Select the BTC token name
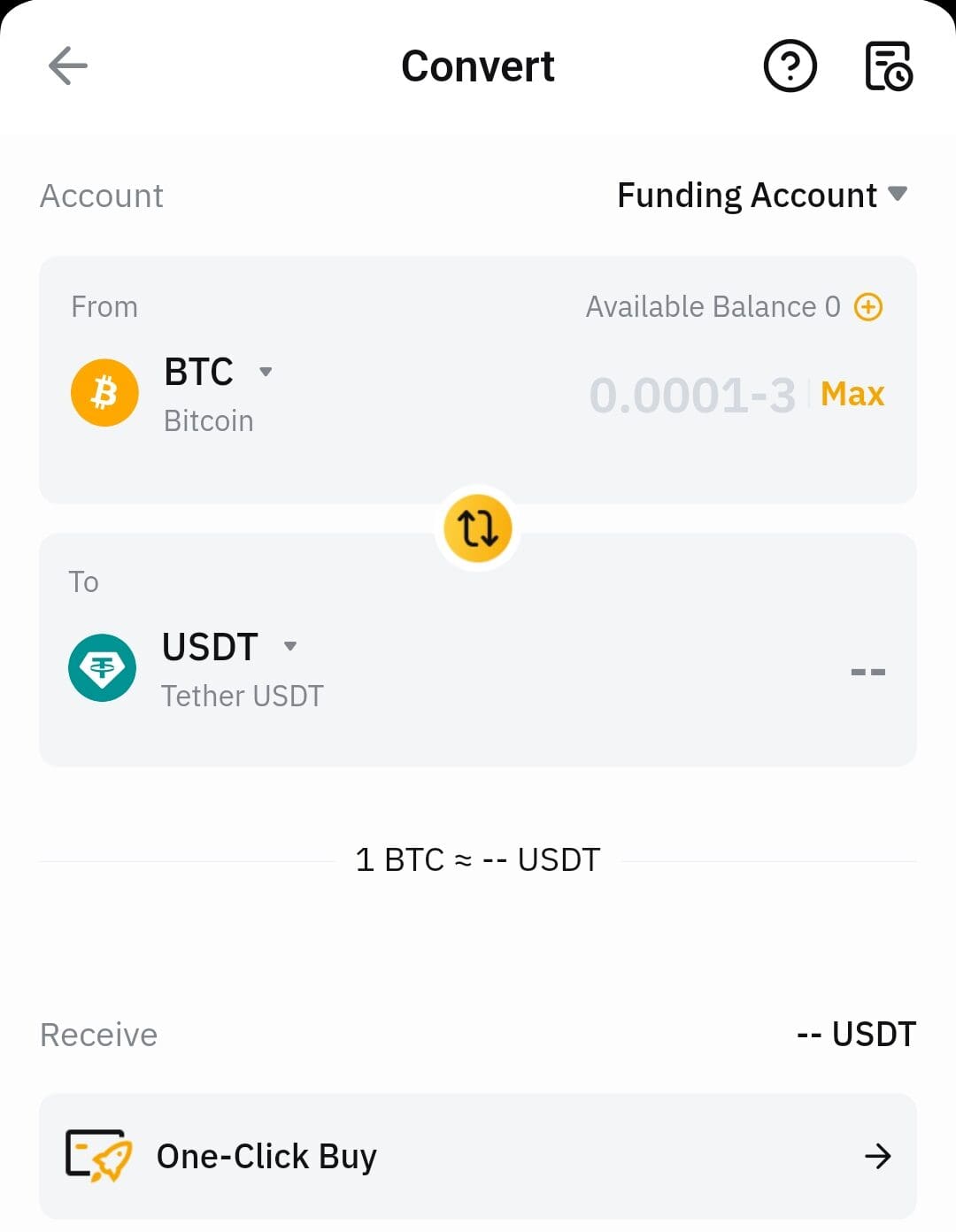 click(x=199, y=372)
